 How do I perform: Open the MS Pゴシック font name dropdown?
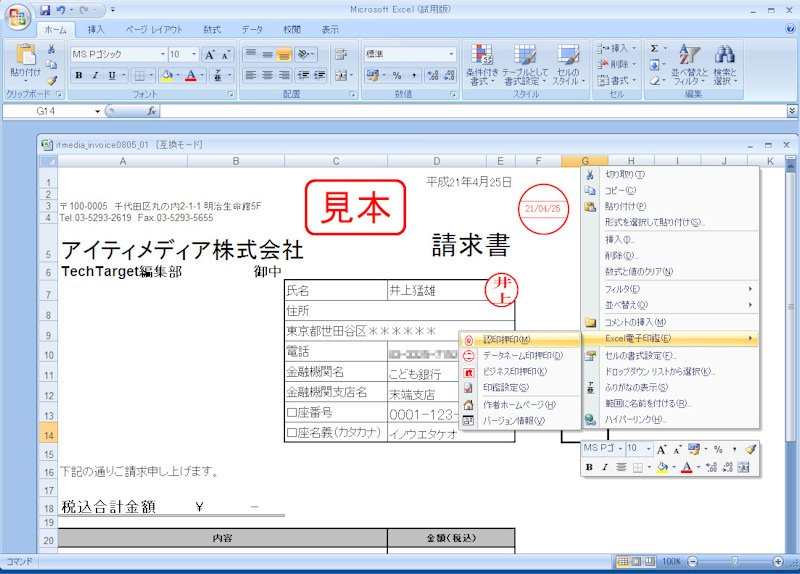(x=163, y=54)
